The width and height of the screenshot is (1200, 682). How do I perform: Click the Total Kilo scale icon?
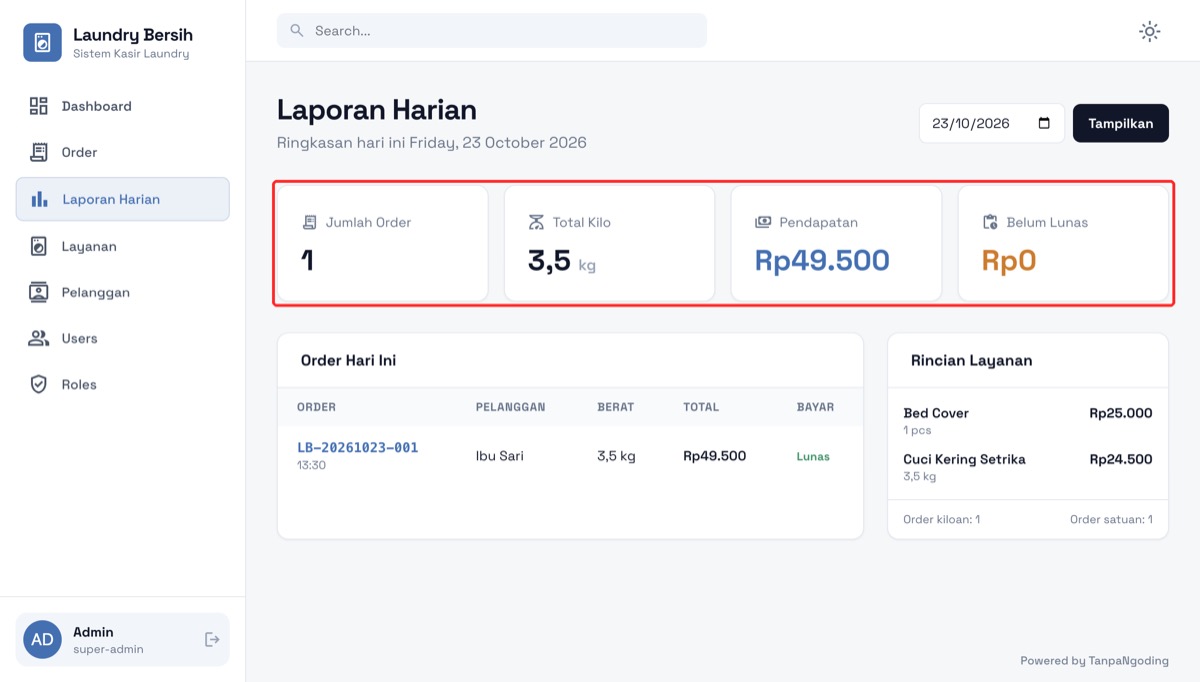537,222
